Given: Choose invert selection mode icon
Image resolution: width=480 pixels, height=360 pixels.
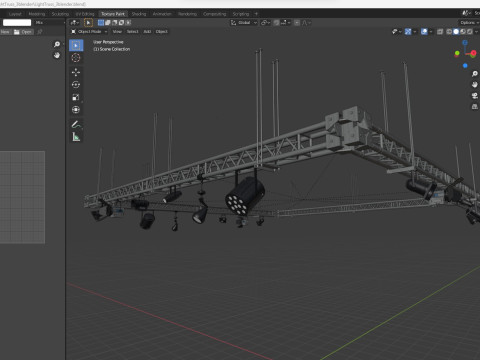Looking at the screenshot, I should (121, 23).
